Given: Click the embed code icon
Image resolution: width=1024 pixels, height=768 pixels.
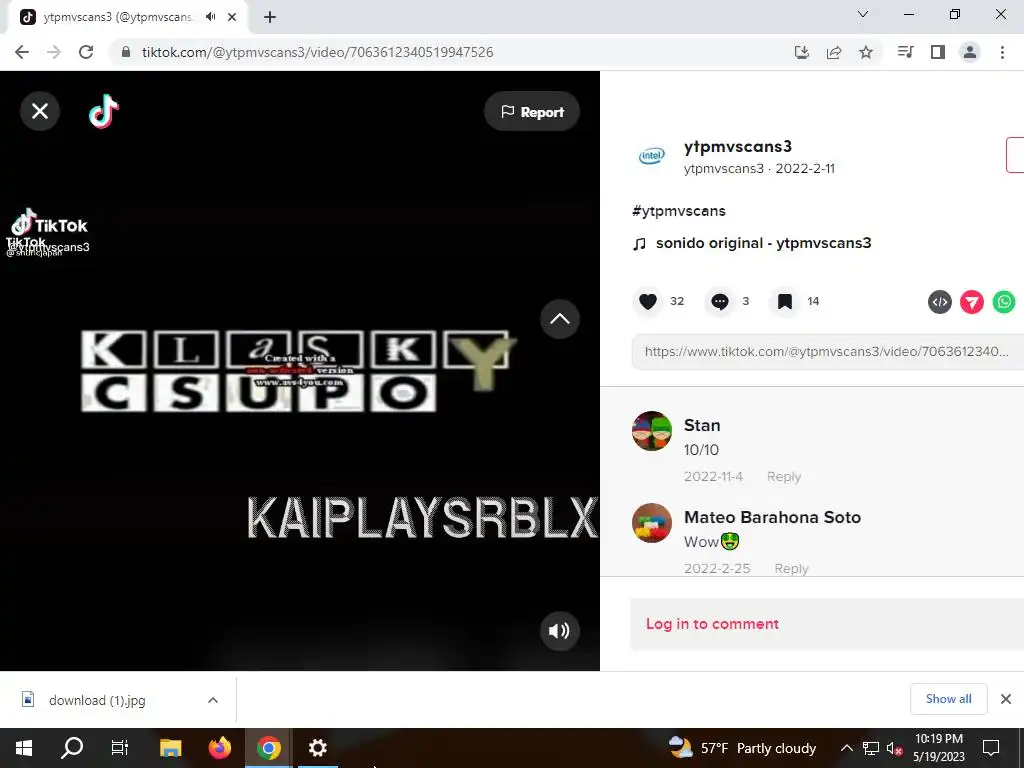Looking at the screenshot, I should pyautogui.click(x=940, y=302).
